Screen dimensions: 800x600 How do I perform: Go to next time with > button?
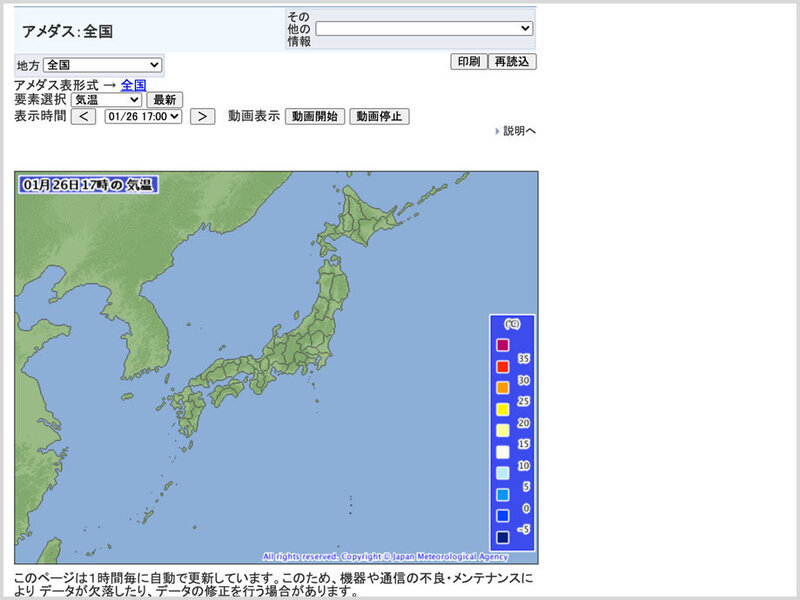point(202,116)
